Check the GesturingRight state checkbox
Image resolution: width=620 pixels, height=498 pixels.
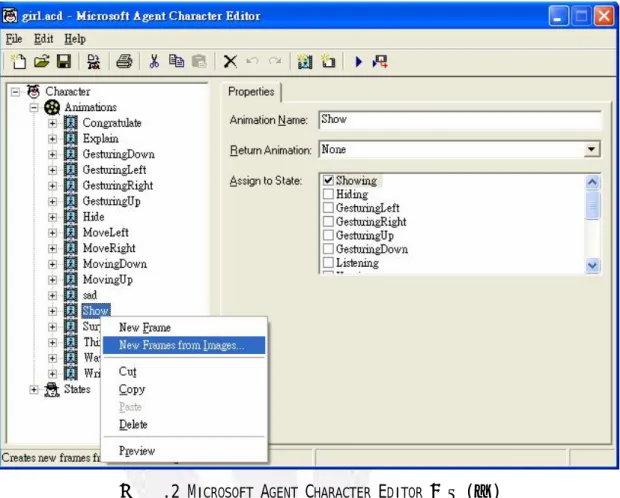click(x=328, y=222)
